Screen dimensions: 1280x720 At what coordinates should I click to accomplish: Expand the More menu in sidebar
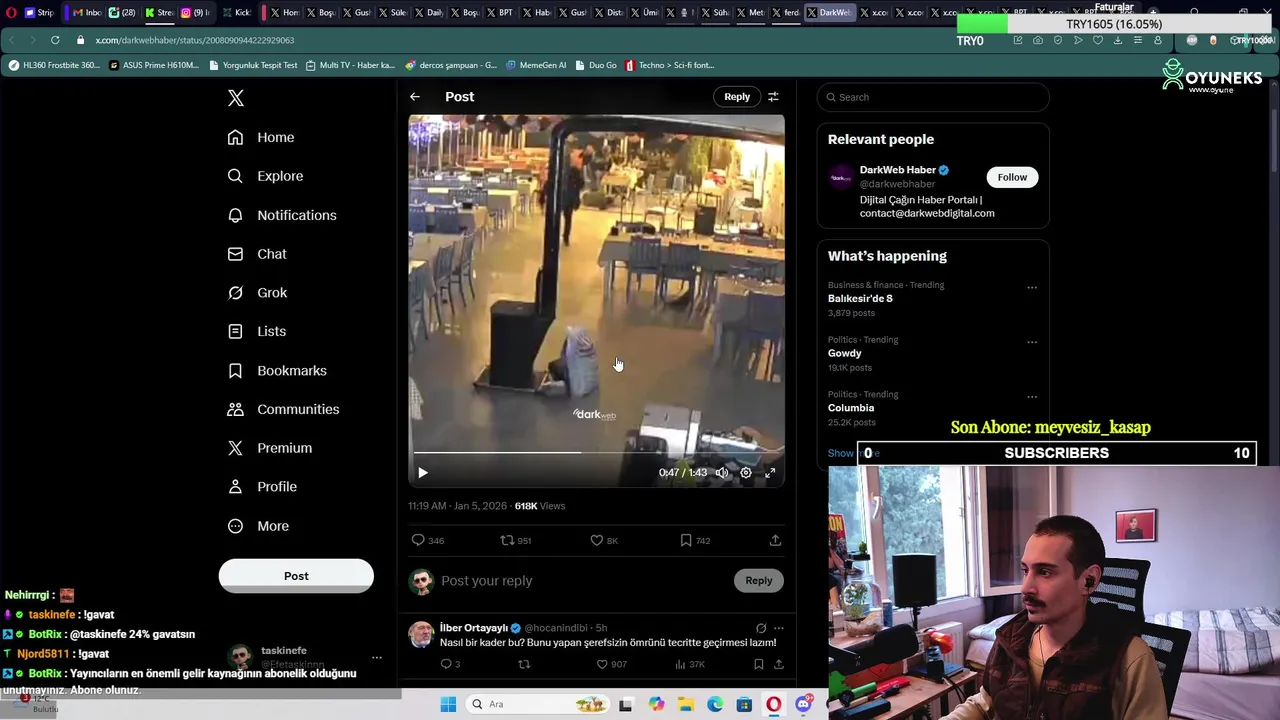[x=258, y=526]
